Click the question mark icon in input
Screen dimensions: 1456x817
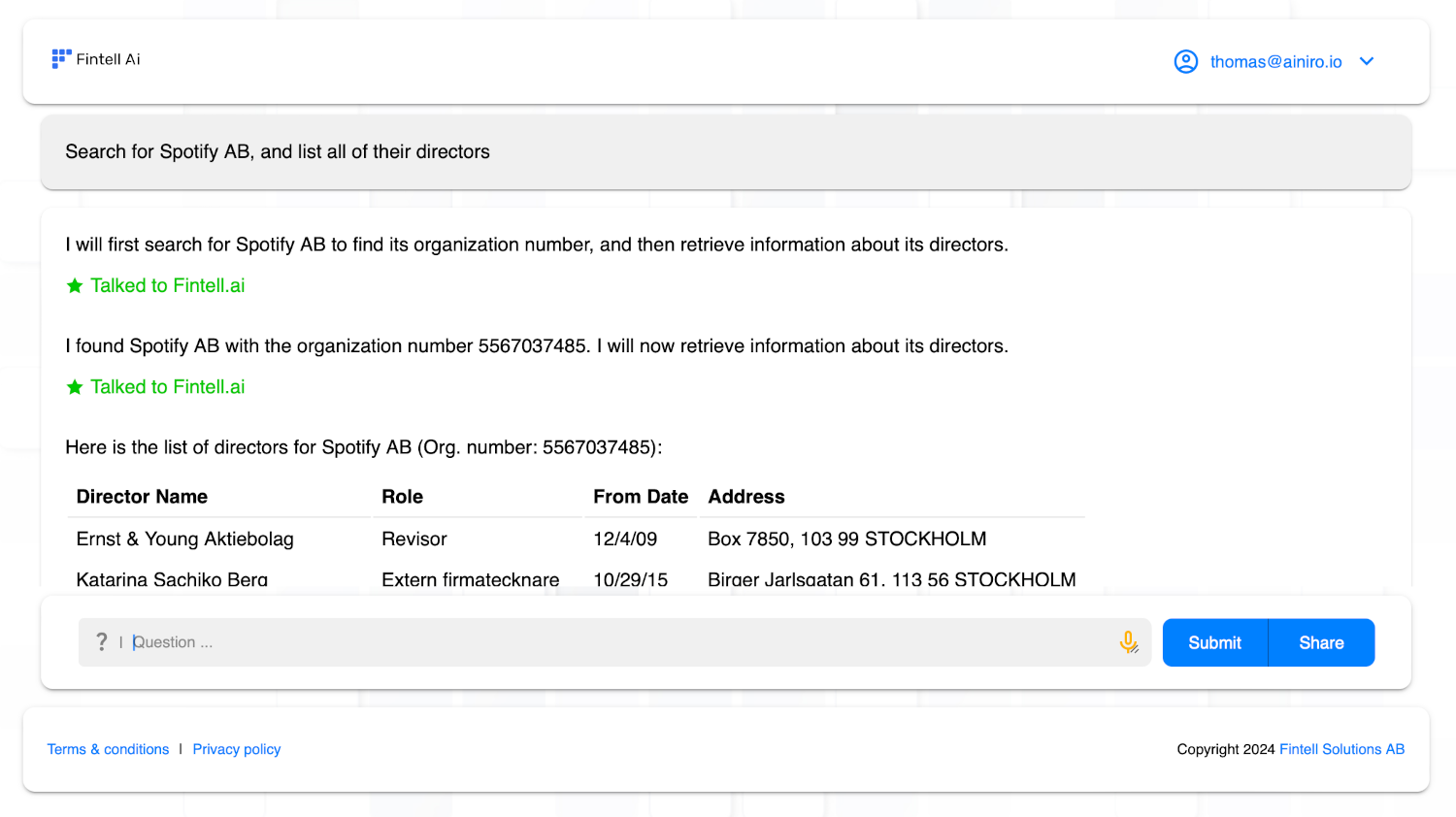(x=102, y=642)
